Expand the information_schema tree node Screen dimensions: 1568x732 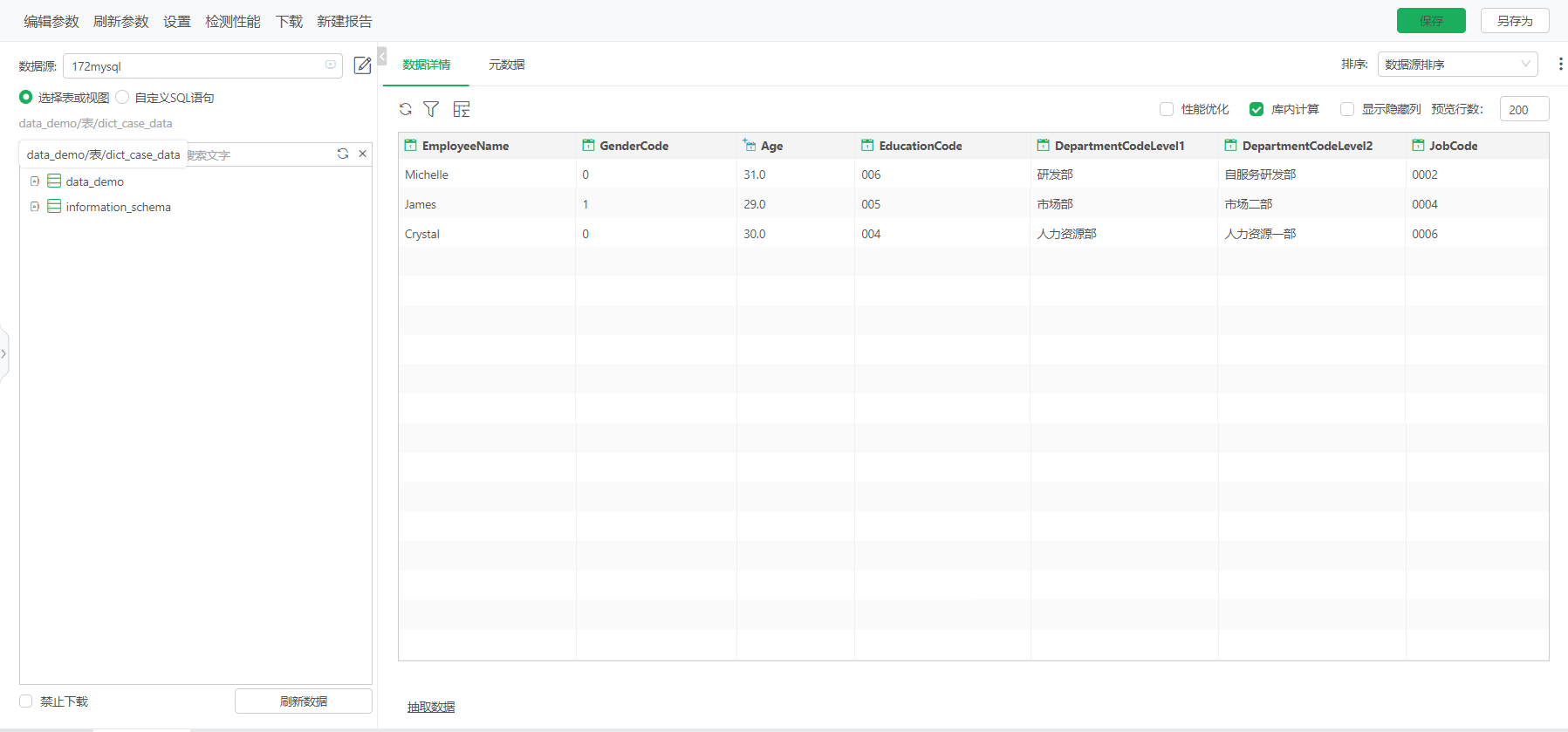pyautogui.click(x=35, y=207)
